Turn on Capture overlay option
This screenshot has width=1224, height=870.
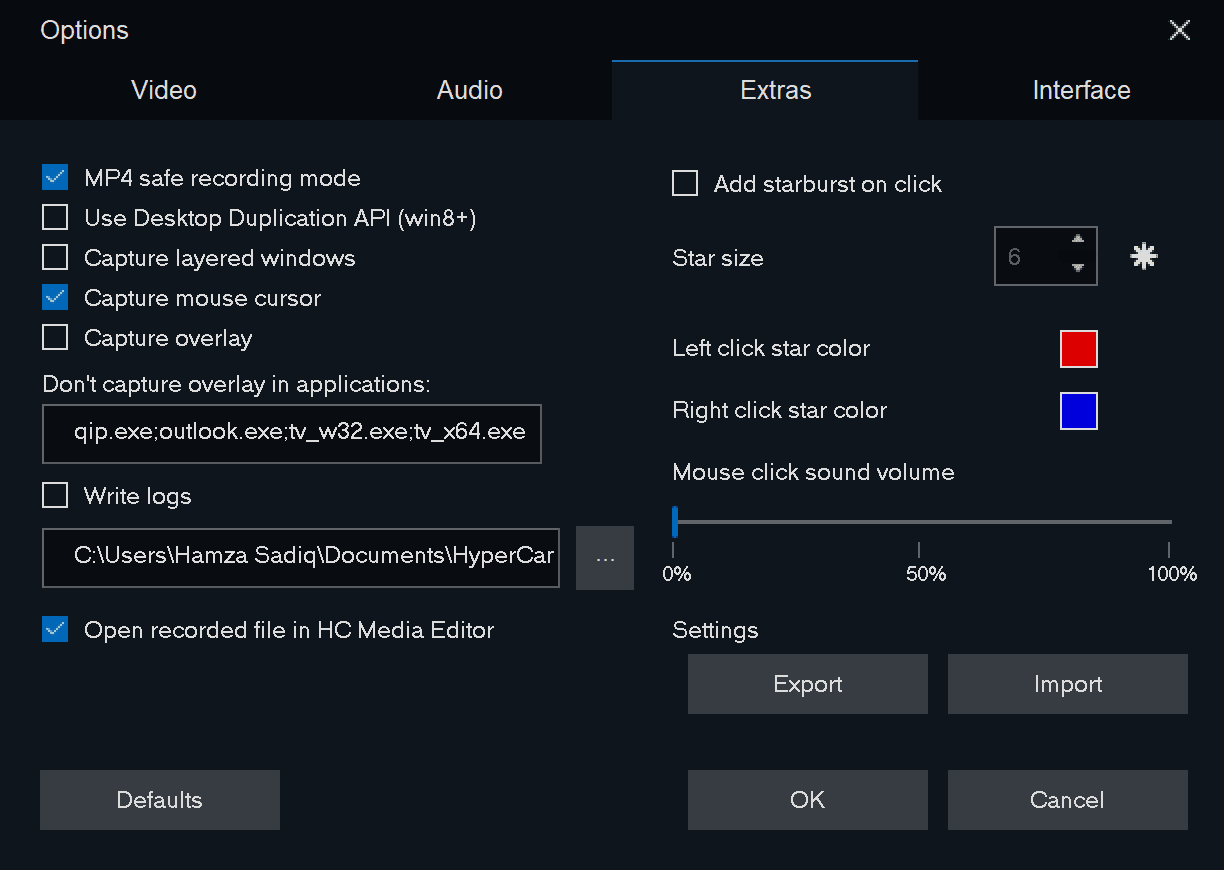[55, 338]
